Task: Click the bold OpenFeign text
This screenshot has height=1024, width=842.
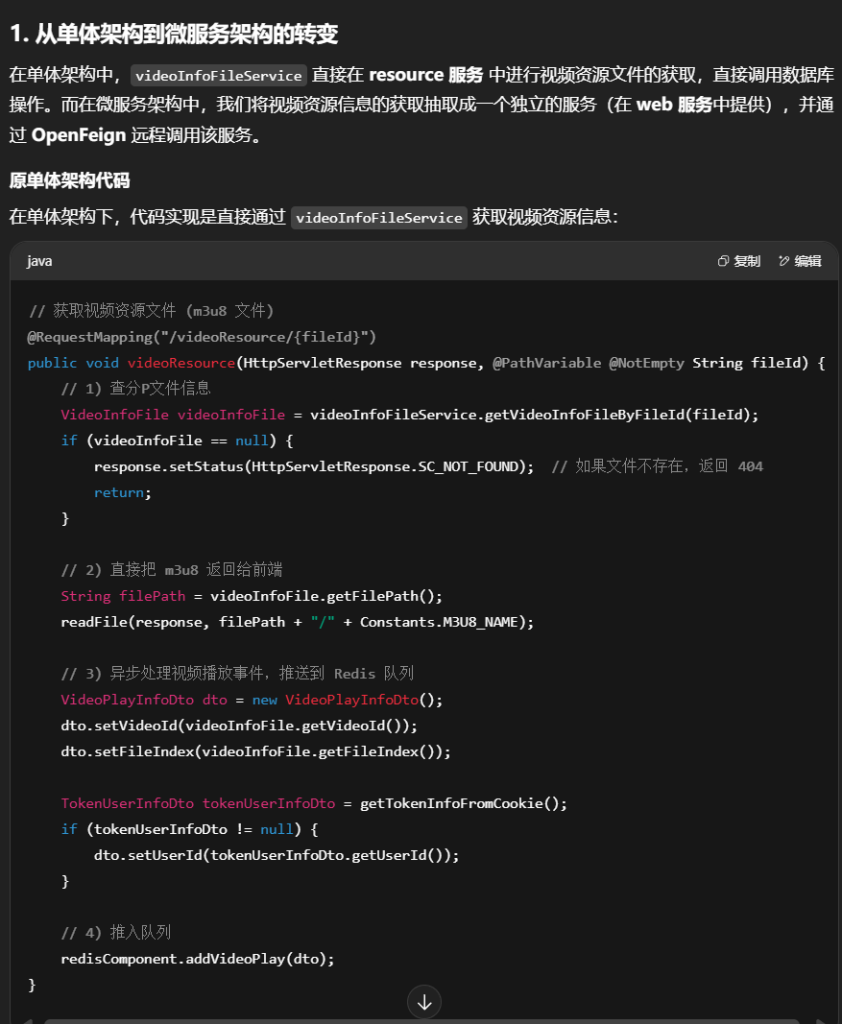Action: (78, 135)
